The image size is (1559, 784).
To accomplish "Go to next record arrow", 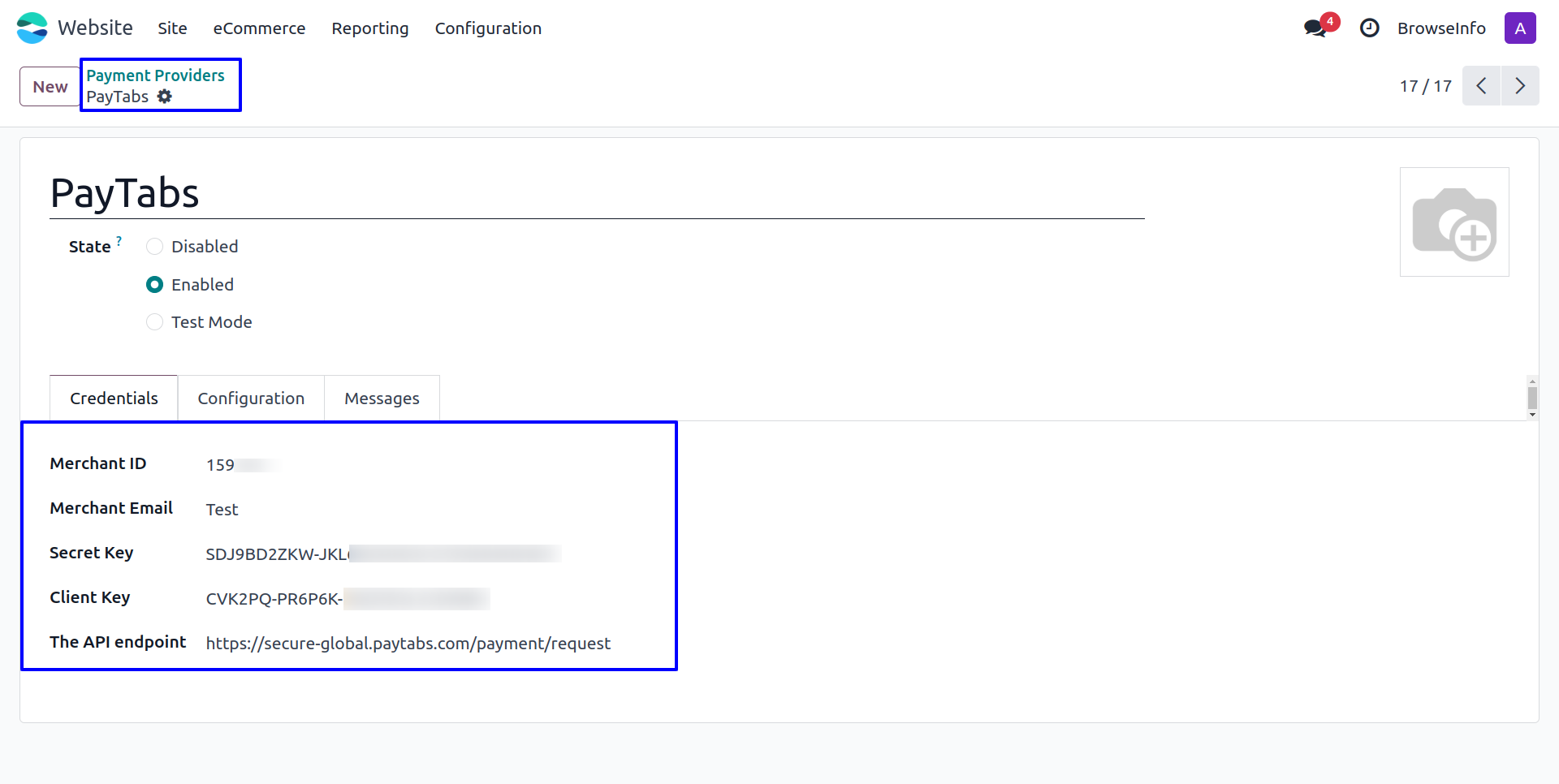I will tap(1519, 86).
